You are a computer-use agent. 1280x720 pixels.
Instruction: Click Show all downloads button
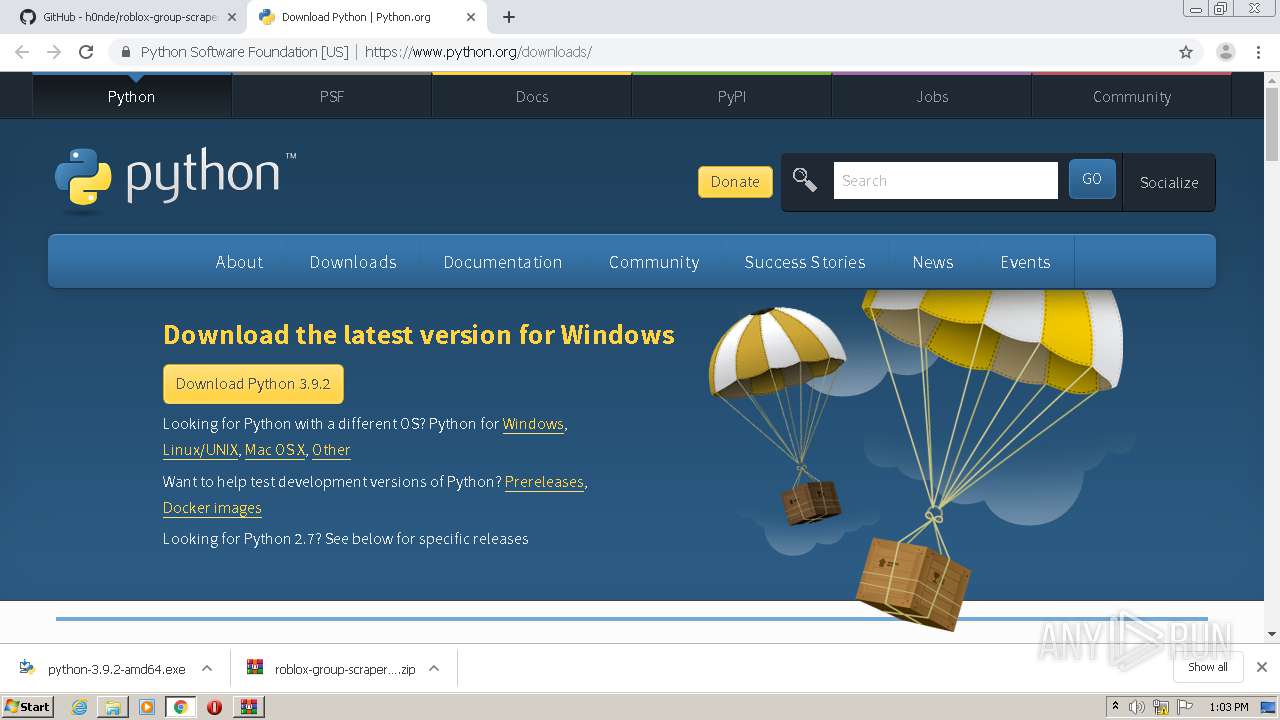(x=1208, y=667)
